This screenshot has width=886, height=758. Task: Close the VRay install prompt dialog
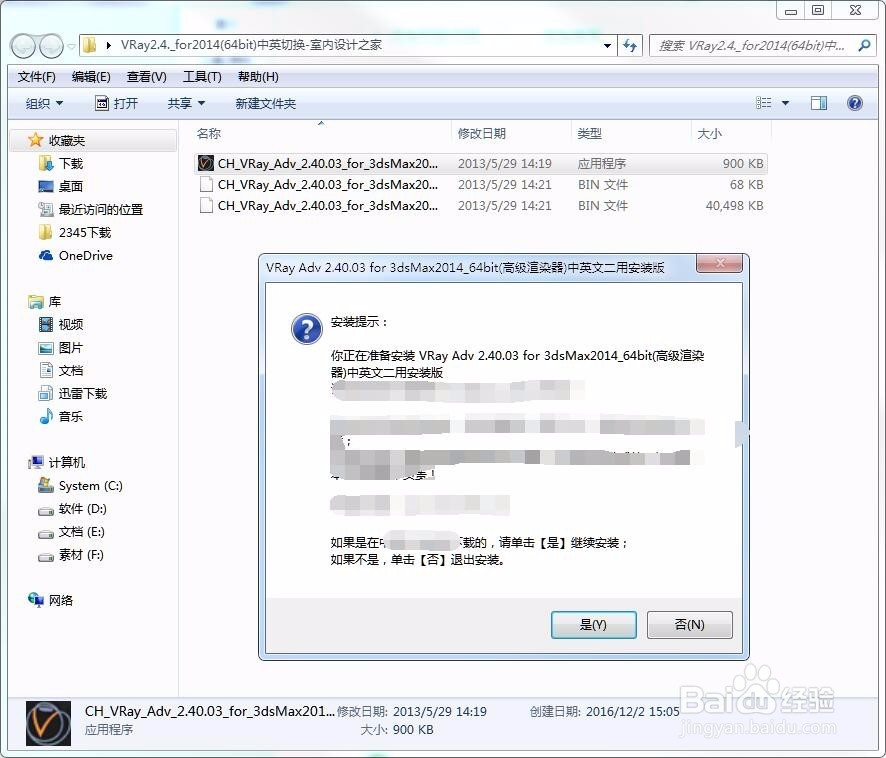pos(719,263)
